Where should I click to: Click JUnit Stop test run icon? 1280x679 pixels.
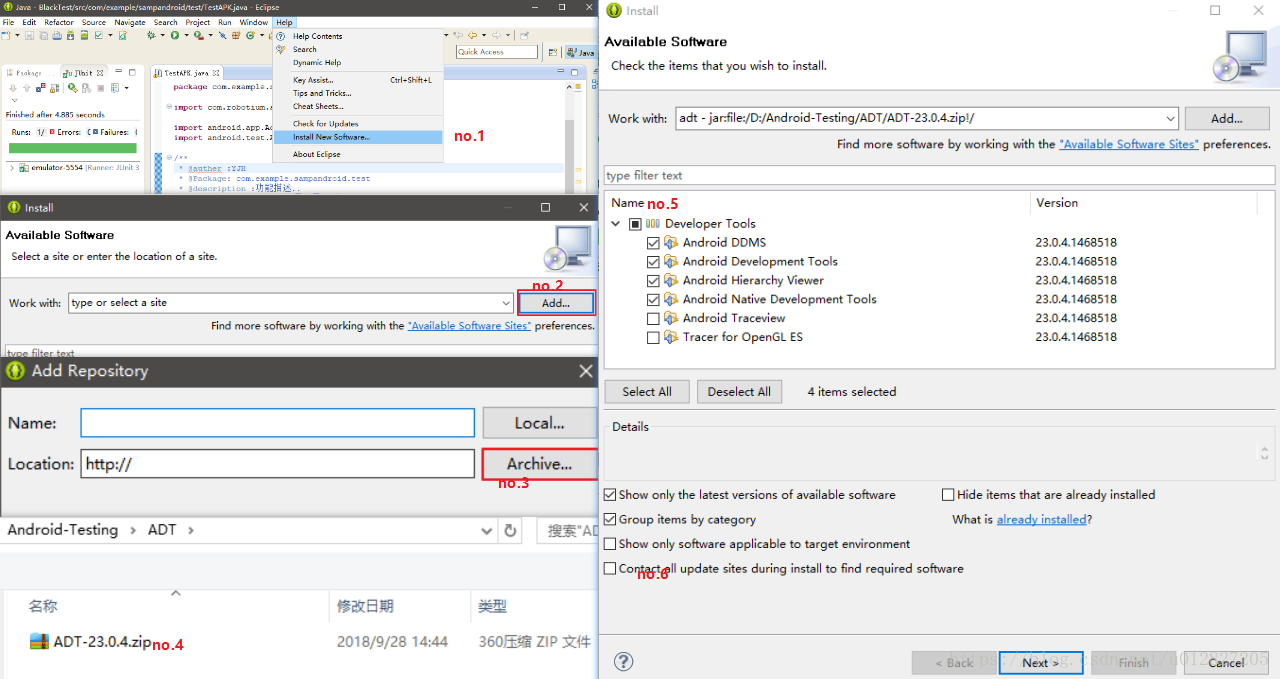pos(101,88)
